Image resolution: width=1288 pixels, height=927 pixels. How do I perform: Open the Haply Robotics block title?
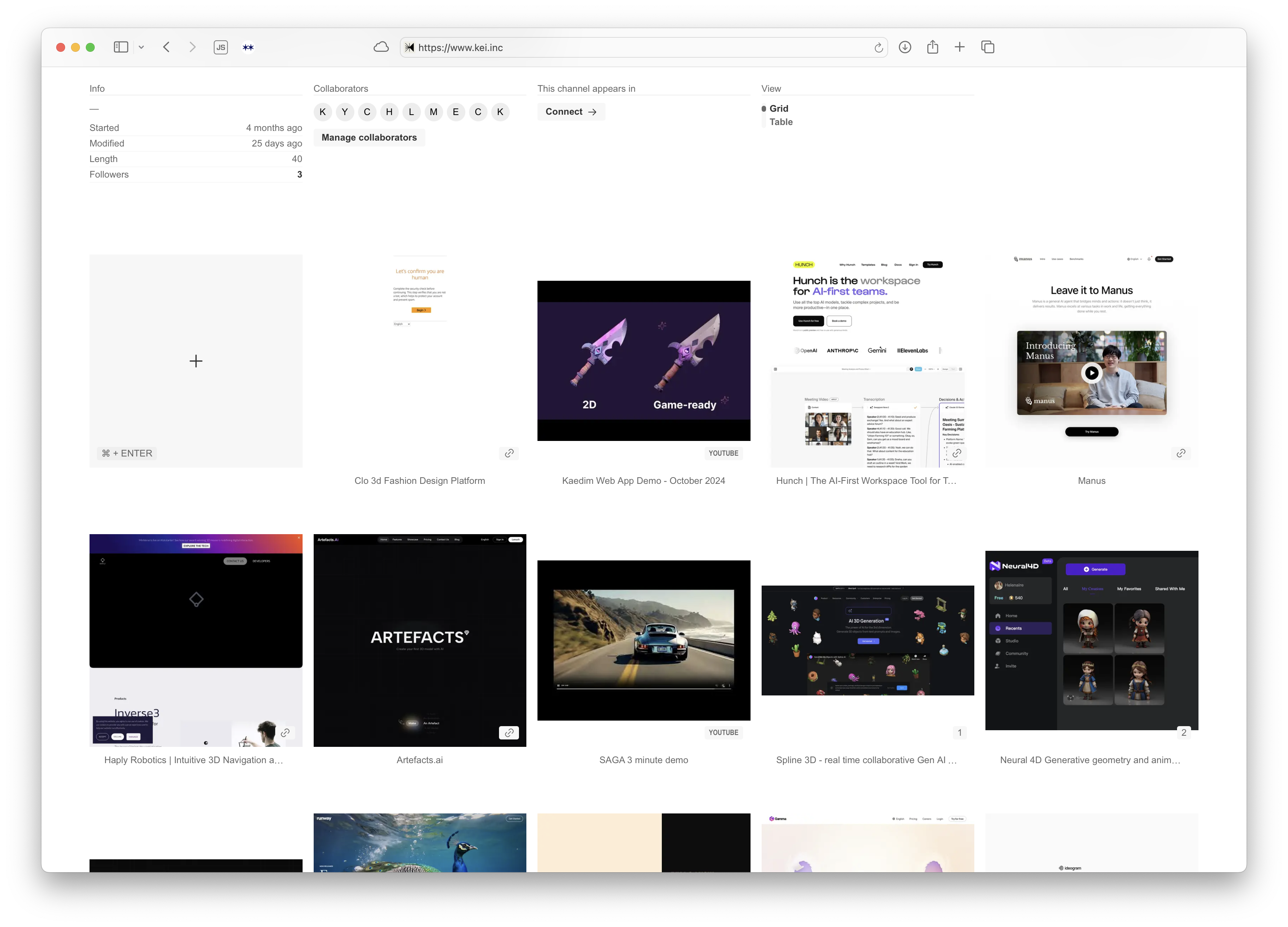pyautogui.click(x=194, y=761)
